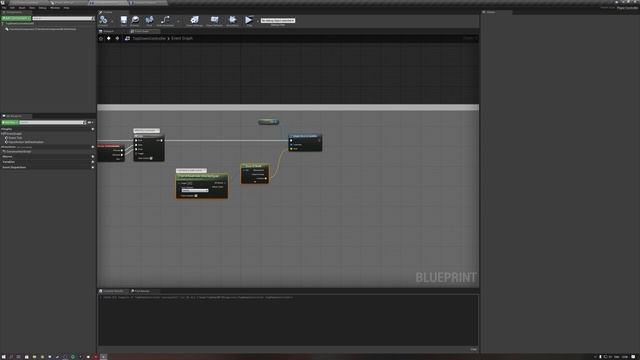The height and width of the screenshot is (360, 640).
Task: Open the Help menu
Action: pos(66,8)
